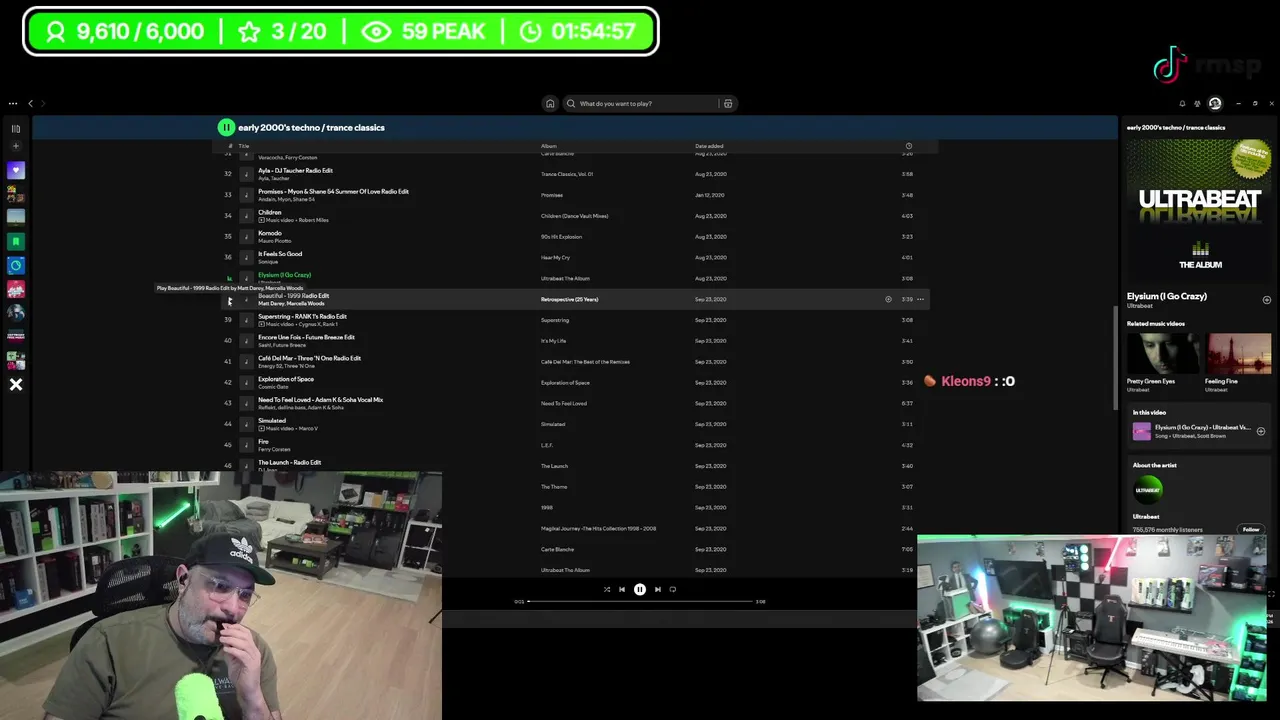The width and height of the screenshot is (1280, 720).
Task: Sort the playlist by the Album column header
Action: (549, 146)
